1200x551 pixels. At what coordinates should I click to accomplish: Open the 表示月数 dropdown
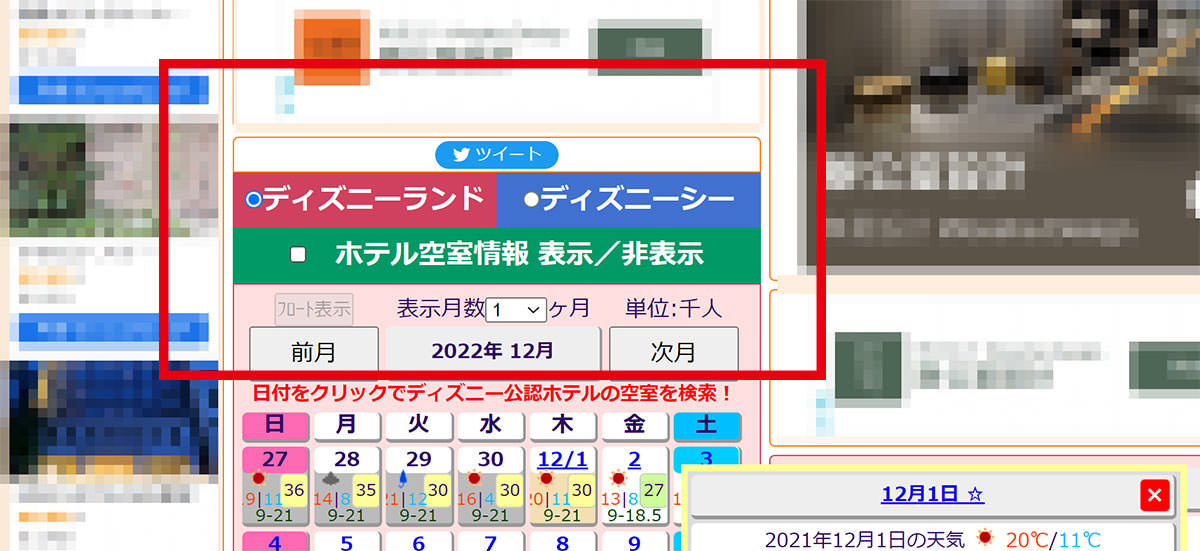coord(516,309)
